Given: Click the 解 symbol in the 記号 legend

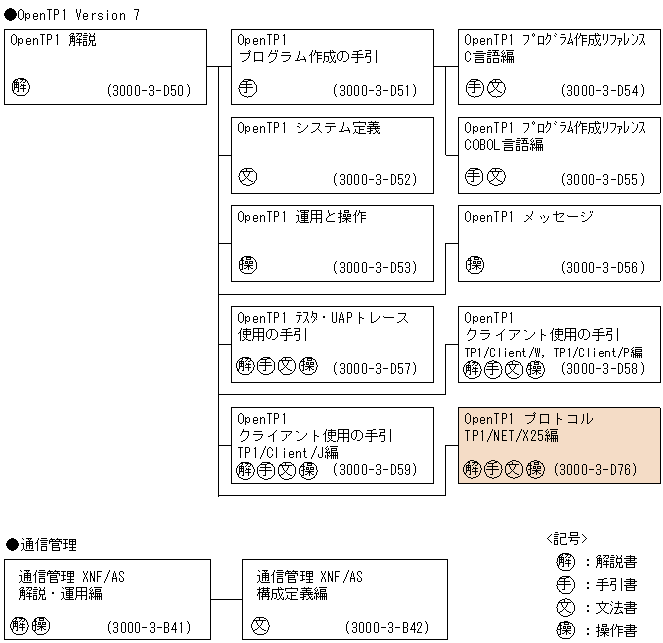Looking at the screenshot, I should (566, 562).
